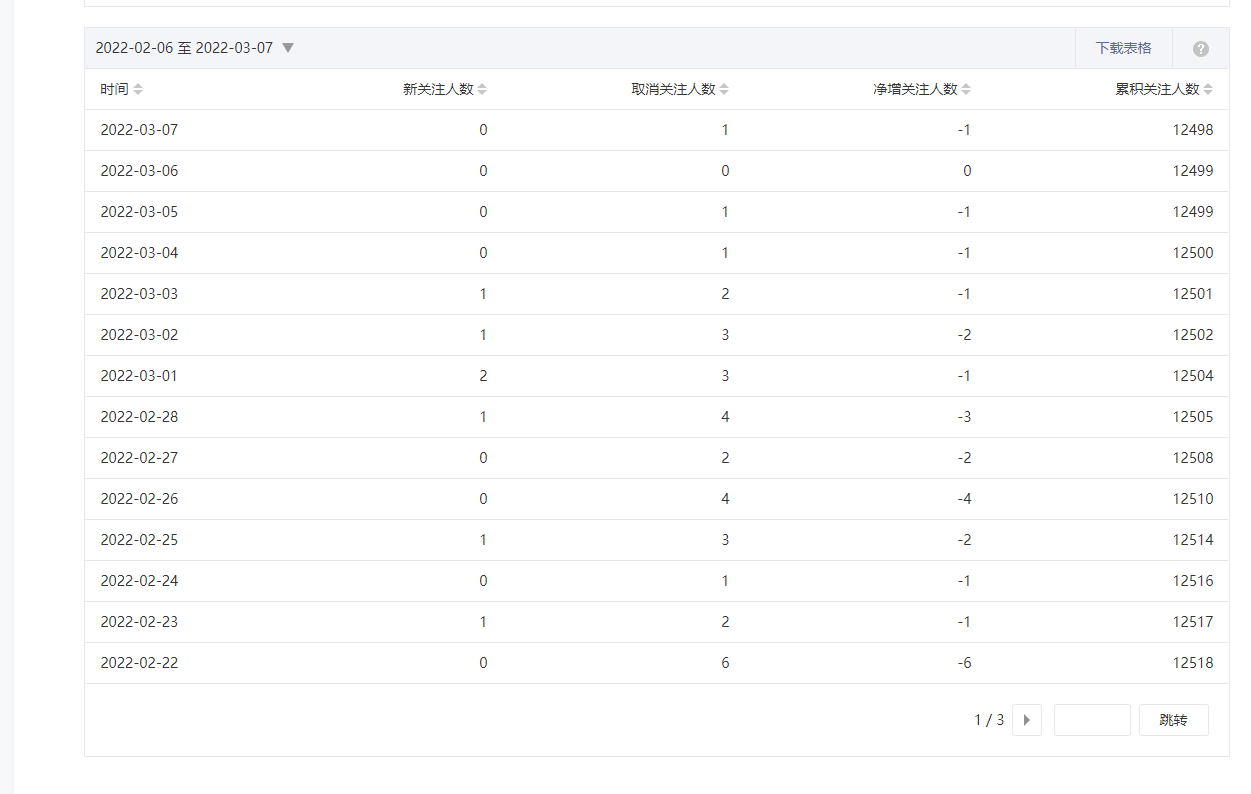Click the 2022-02-28 date cell

[139, 417]
